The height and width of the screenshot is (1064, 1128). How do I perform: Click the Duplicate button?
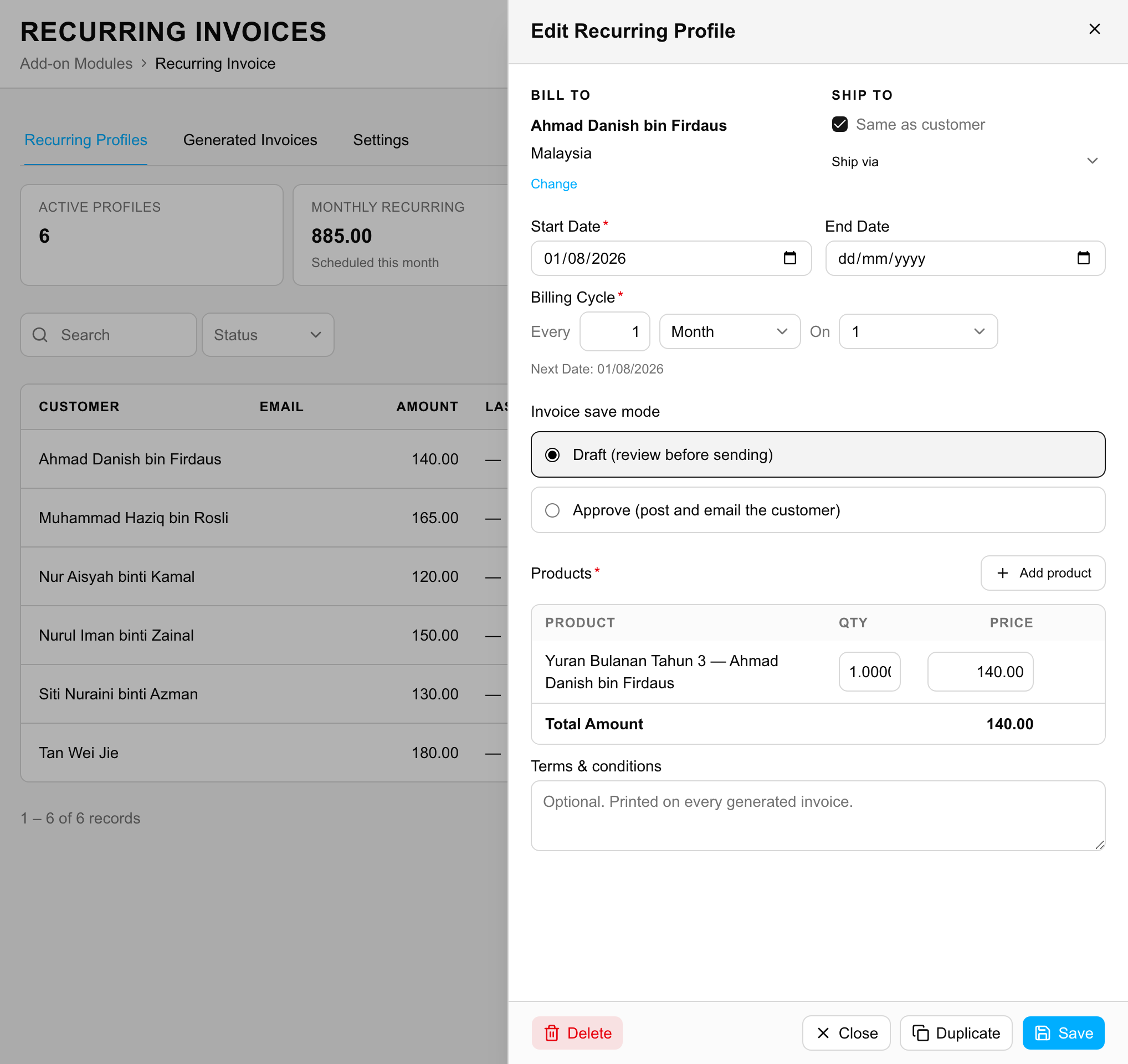coord(956,1033)
